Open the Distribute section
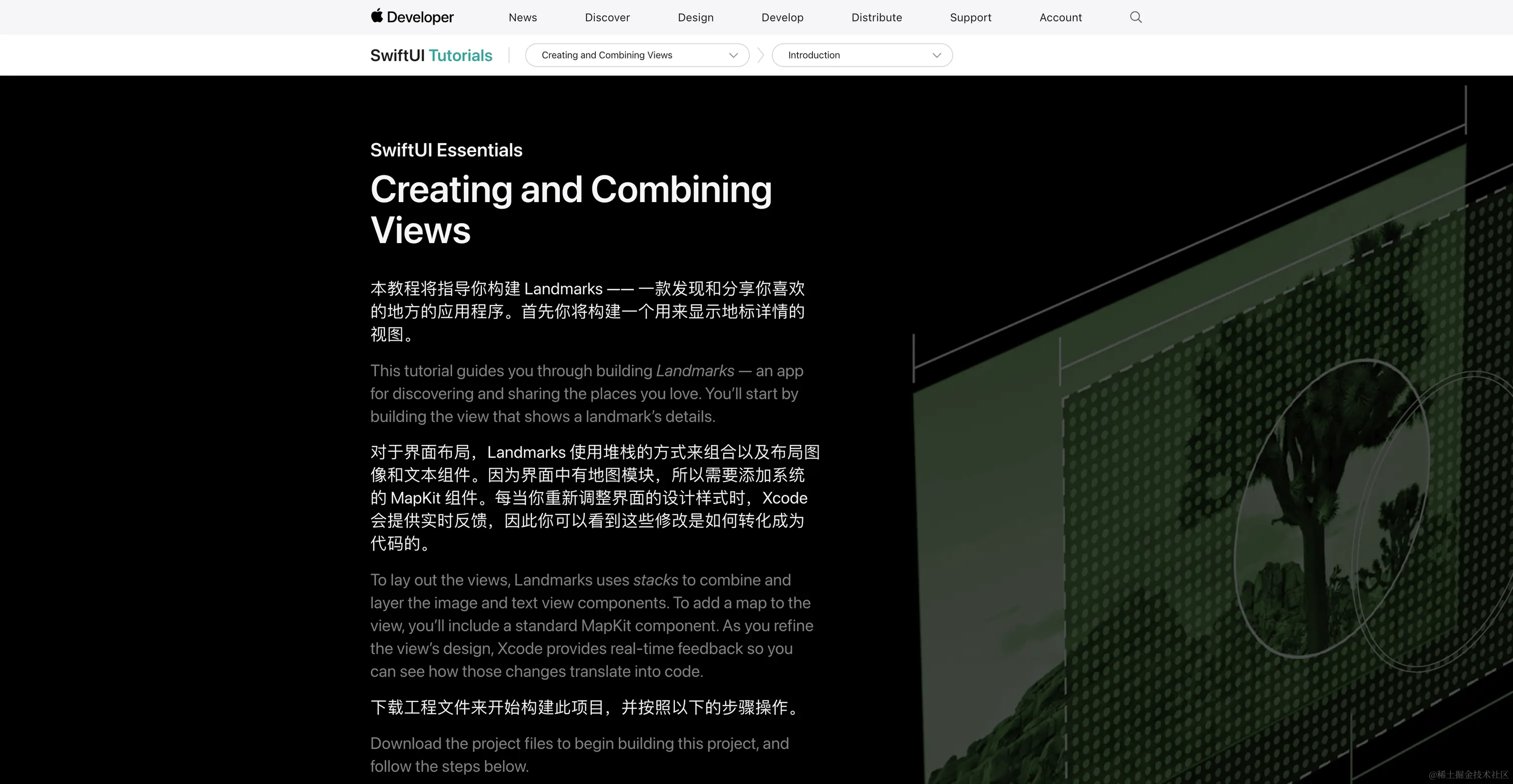 pyautogui.click(x=876, y=17)
